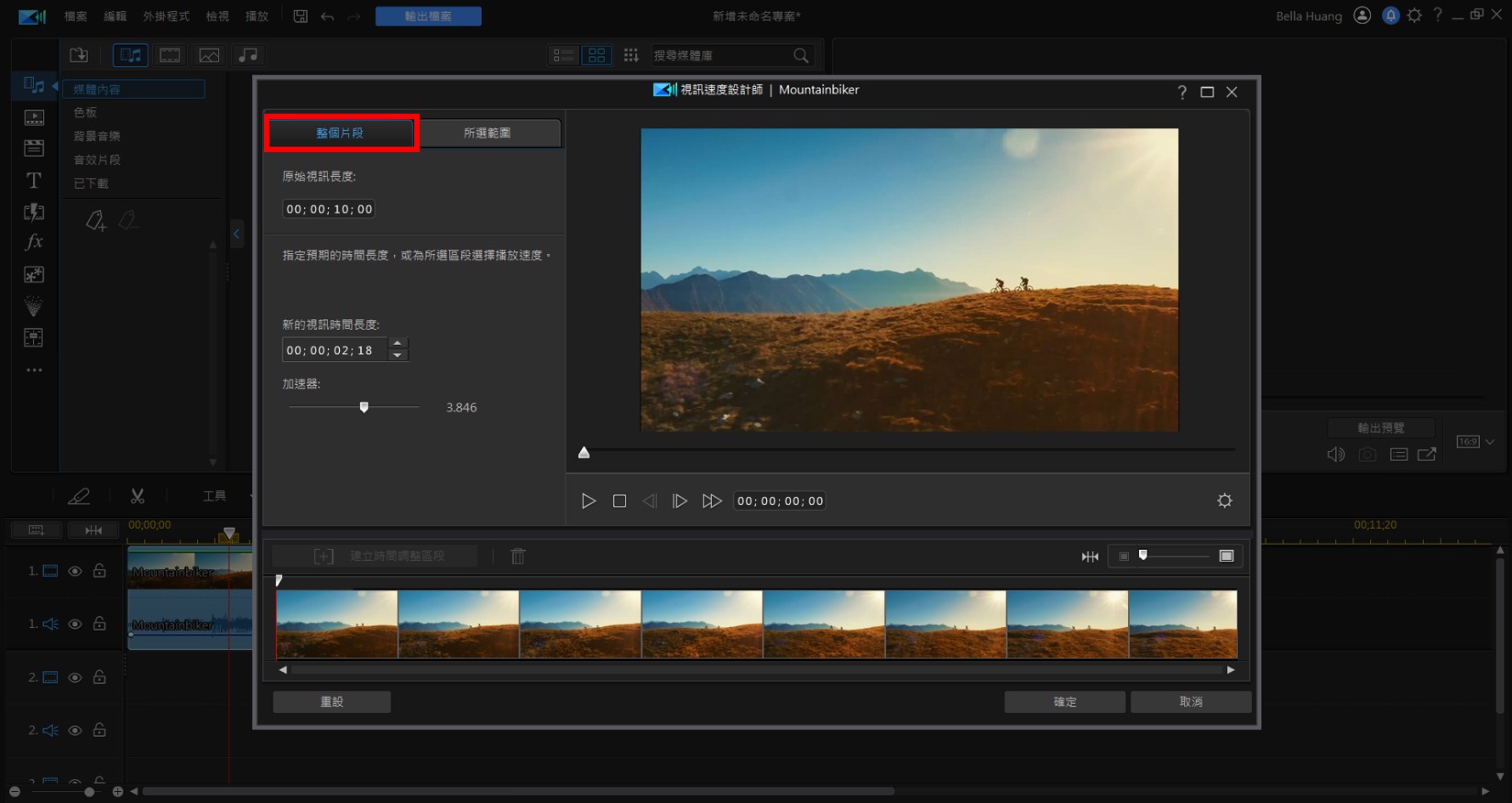Click the dialog trash delete icon
The image size is (1512, 803).
(x=518, y=555)
